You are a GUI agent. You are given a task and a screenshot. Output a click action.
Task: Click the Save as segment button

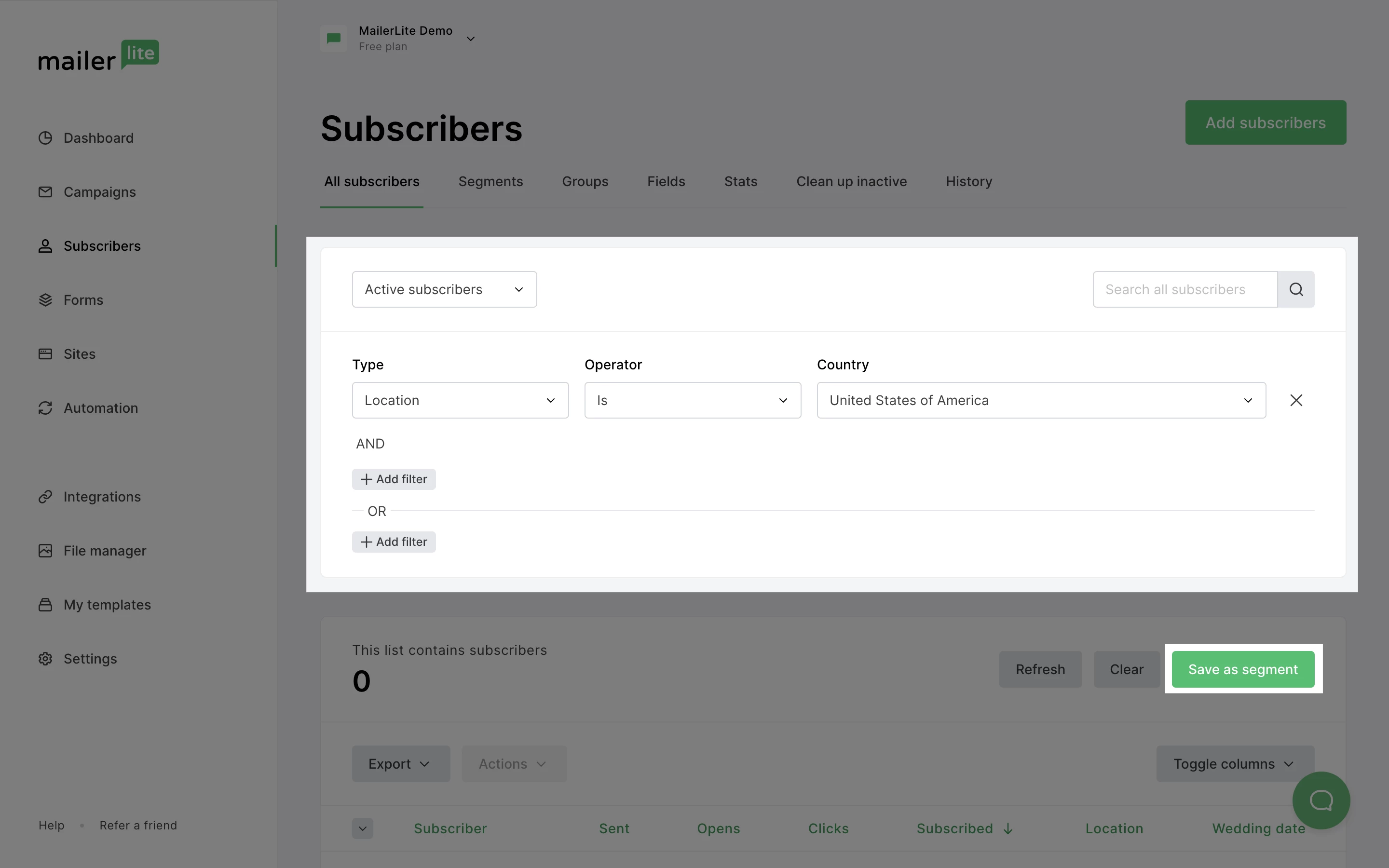1243,669
